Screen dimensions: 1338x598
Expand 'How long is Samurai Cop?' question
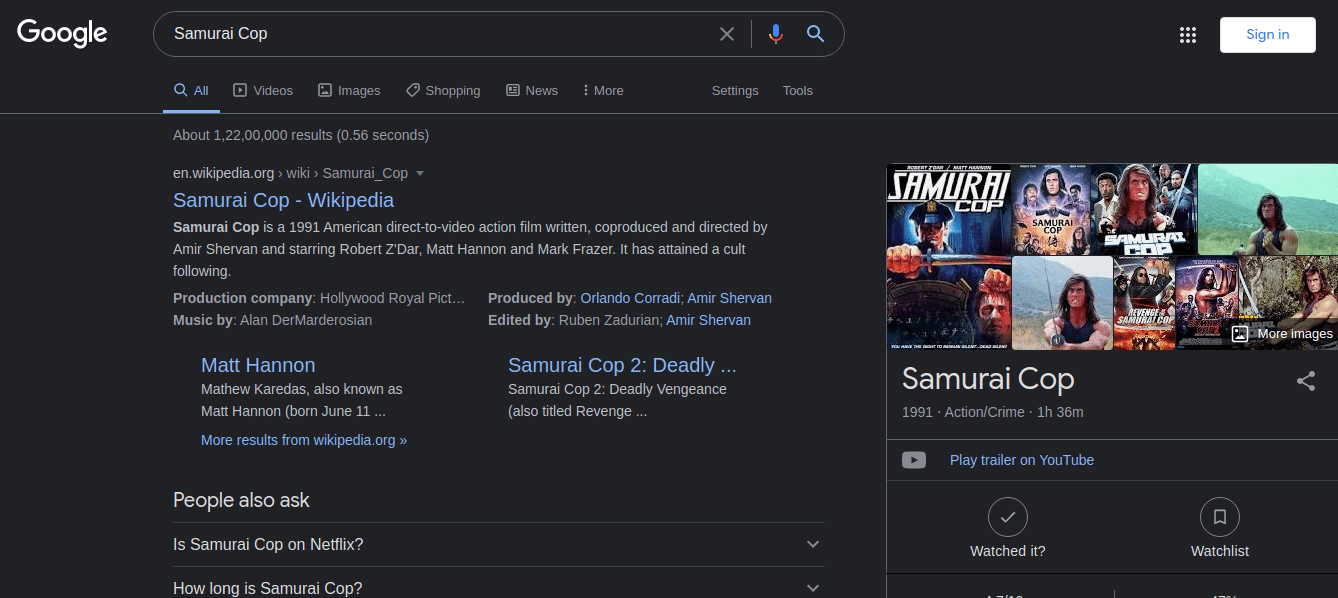(x=499, y=586)
